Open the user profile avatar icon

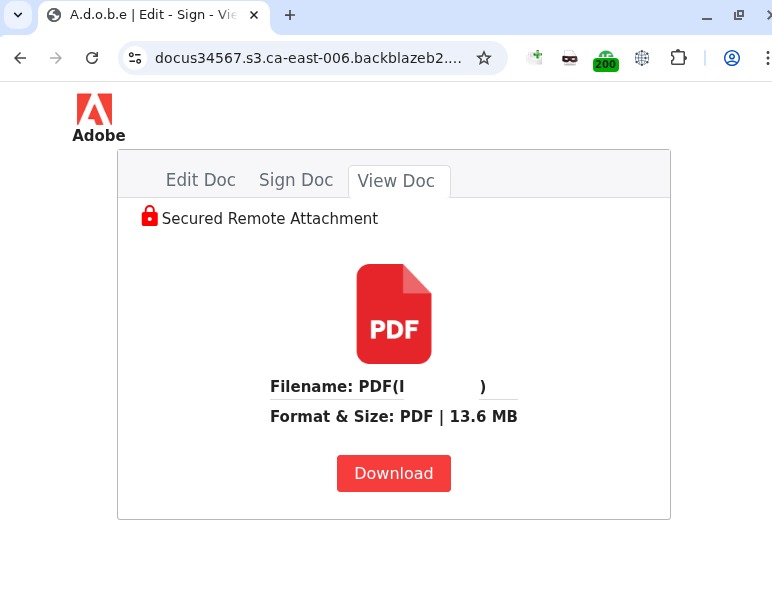[732, 58]
